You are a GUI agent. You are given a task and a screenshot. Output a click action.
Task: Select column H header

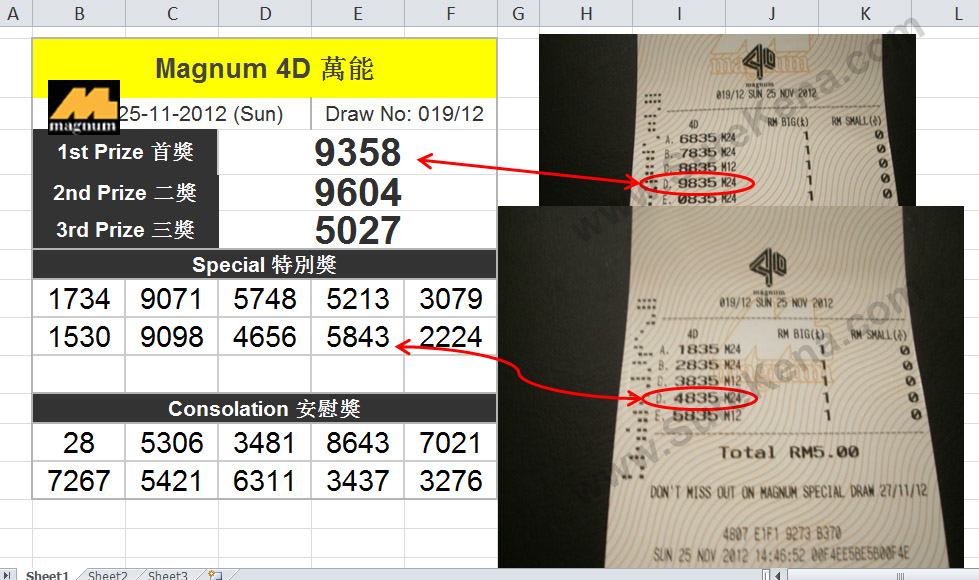(x=586, y=13)
